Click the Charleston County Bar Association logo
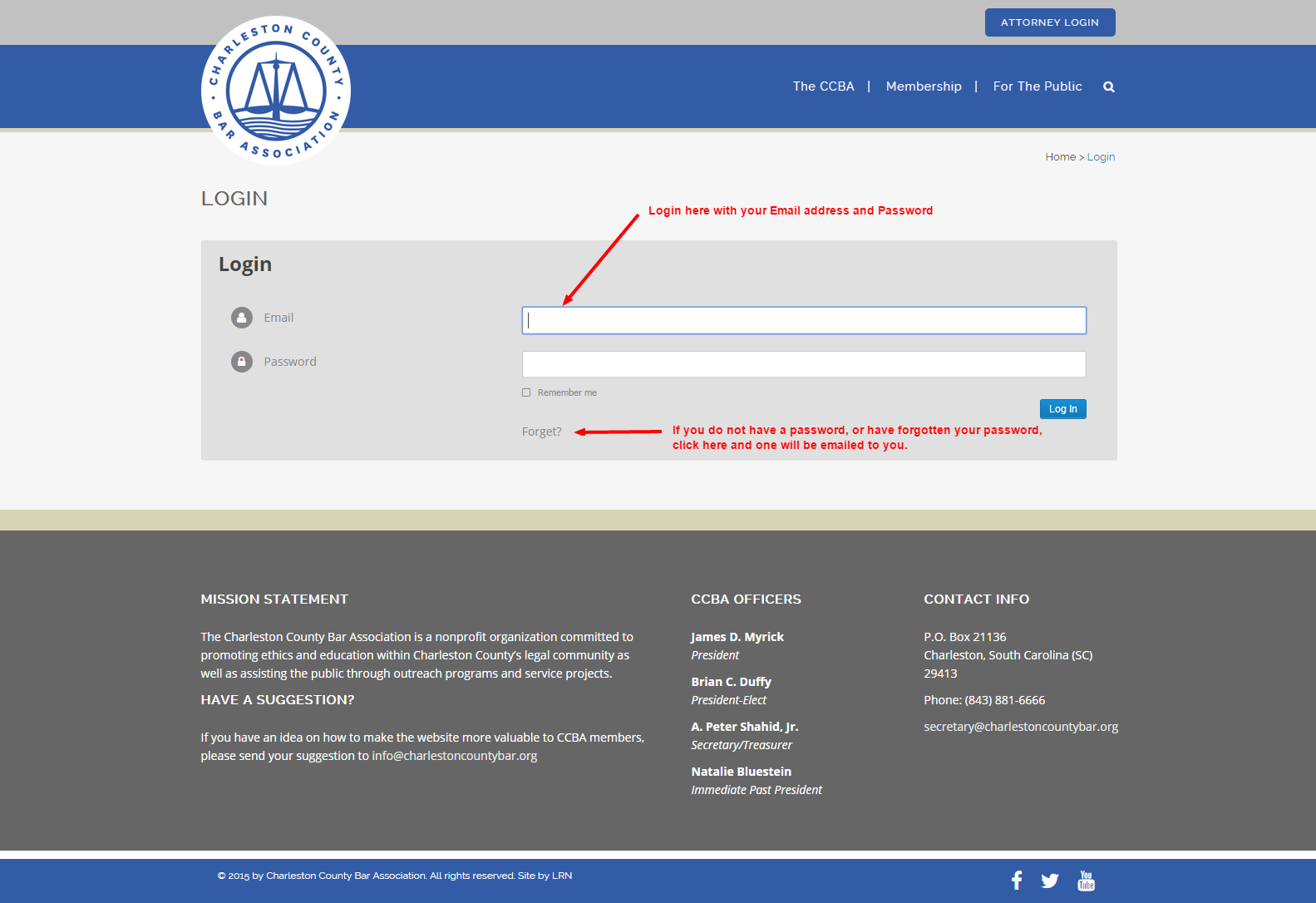 click(276, 91)
